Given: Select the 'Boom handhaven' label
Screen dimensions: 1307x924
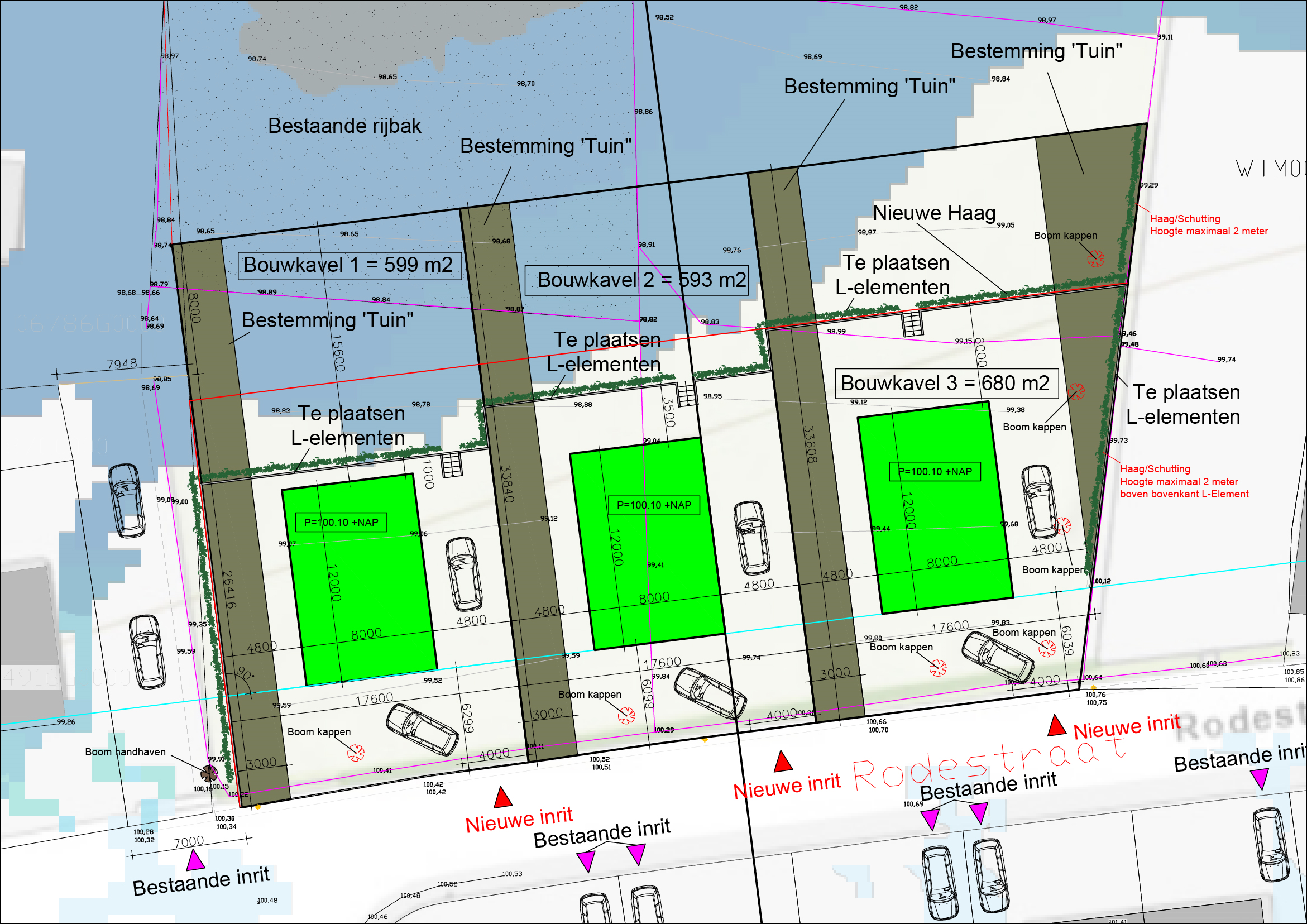Looking at the screenshot, I should point(125,752).
